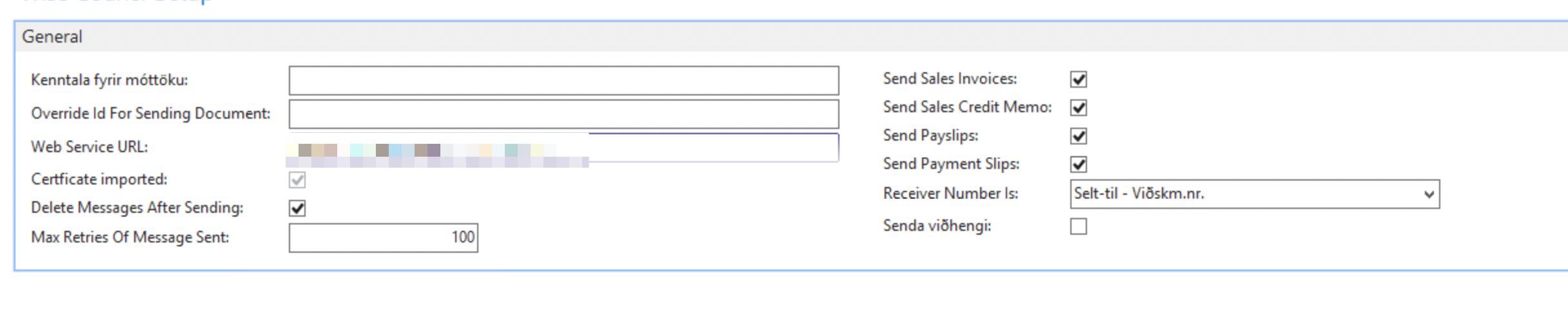Viewport: 1568px width, 325px height.
Task: Uncheck Send Sales Invoices
Action: (1079, 79)
